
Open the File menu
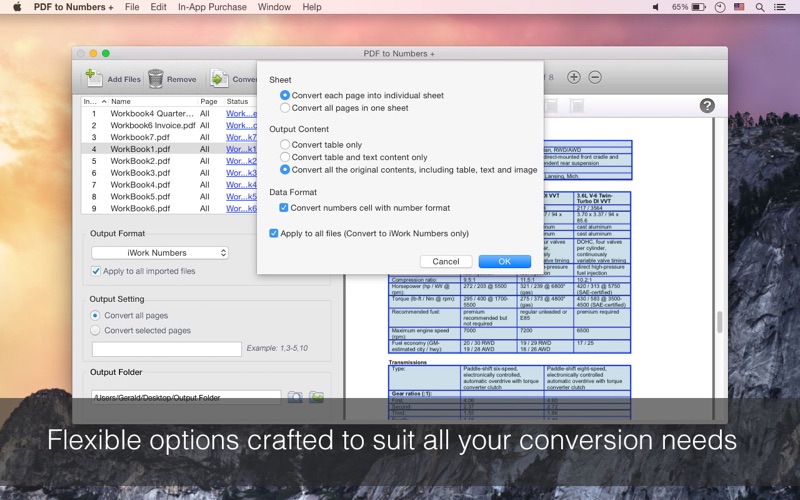[x=132, y=7]
